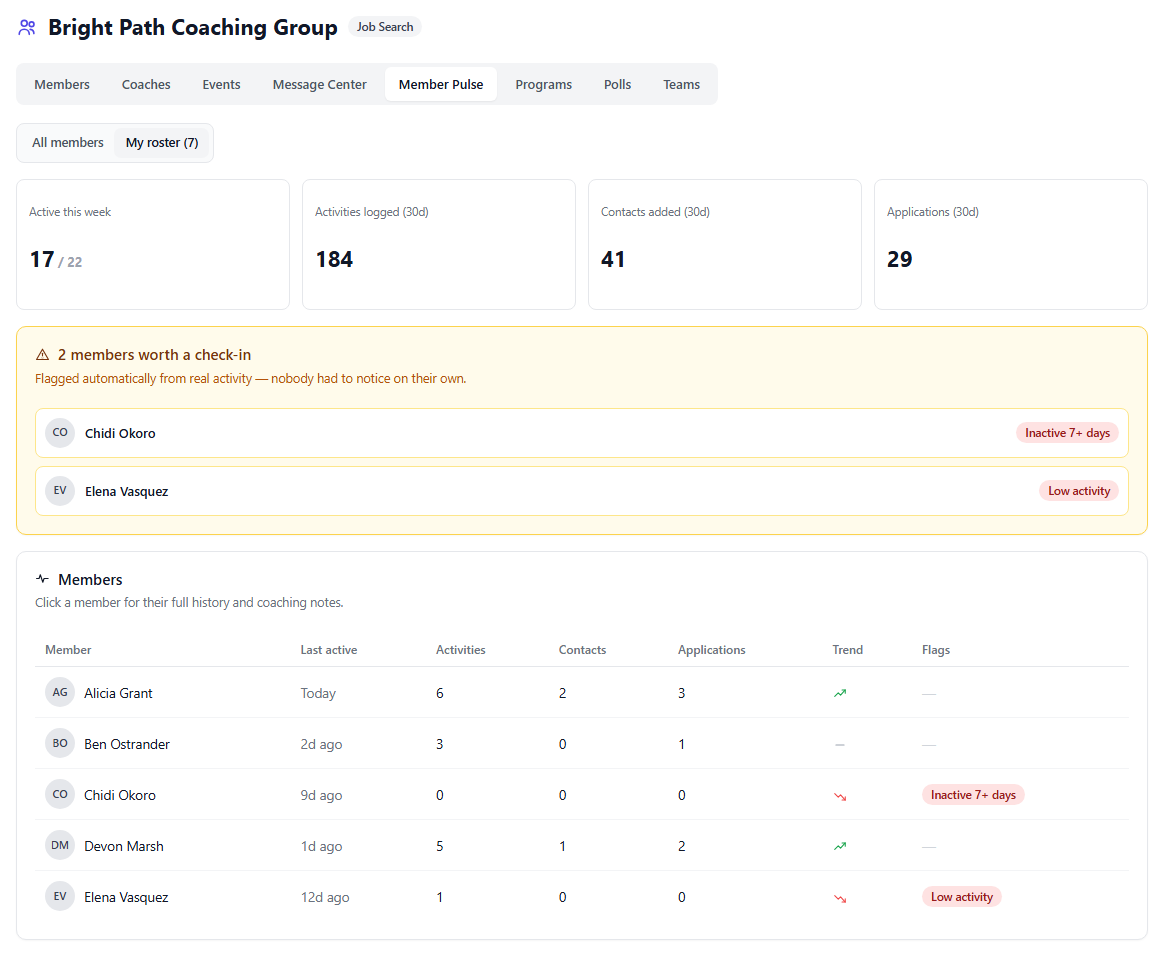
Task: Open the Events tab
Action: coord(221,85)
